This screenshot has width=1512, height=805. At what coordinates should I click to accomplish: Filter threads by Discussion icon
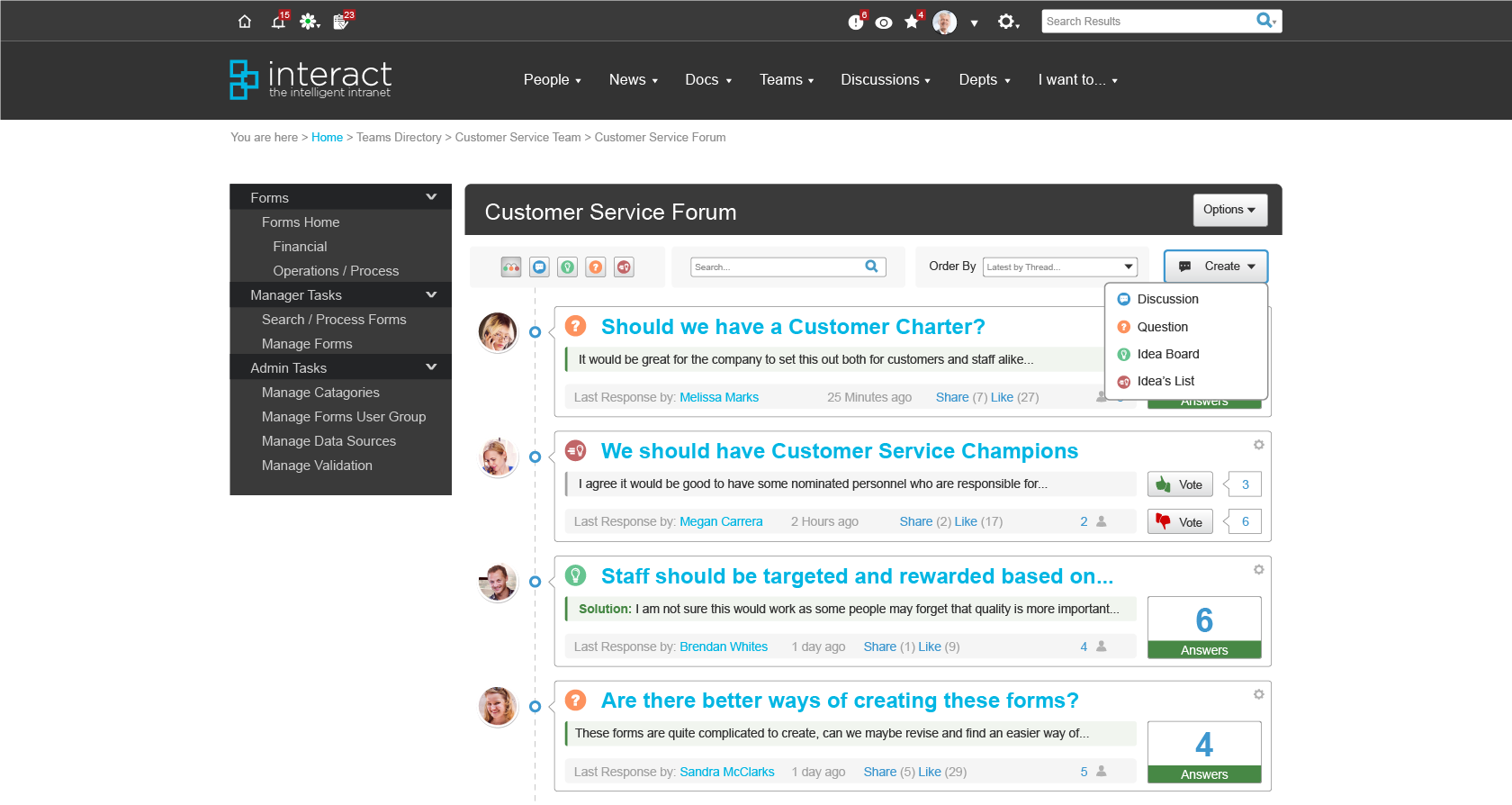coord(539,267)
